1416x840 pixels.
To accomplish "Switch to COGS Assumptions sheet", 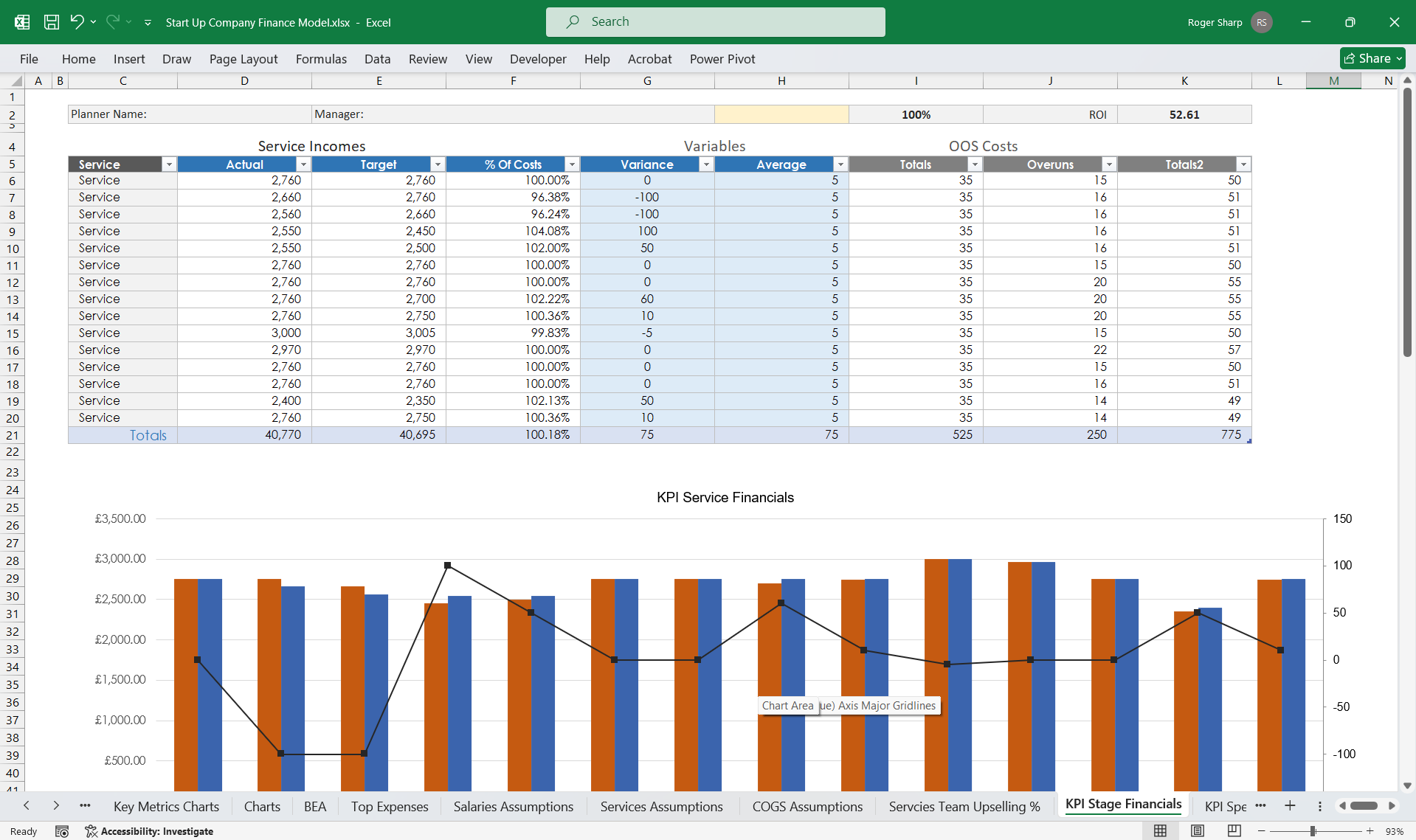I will coord(807,807).
